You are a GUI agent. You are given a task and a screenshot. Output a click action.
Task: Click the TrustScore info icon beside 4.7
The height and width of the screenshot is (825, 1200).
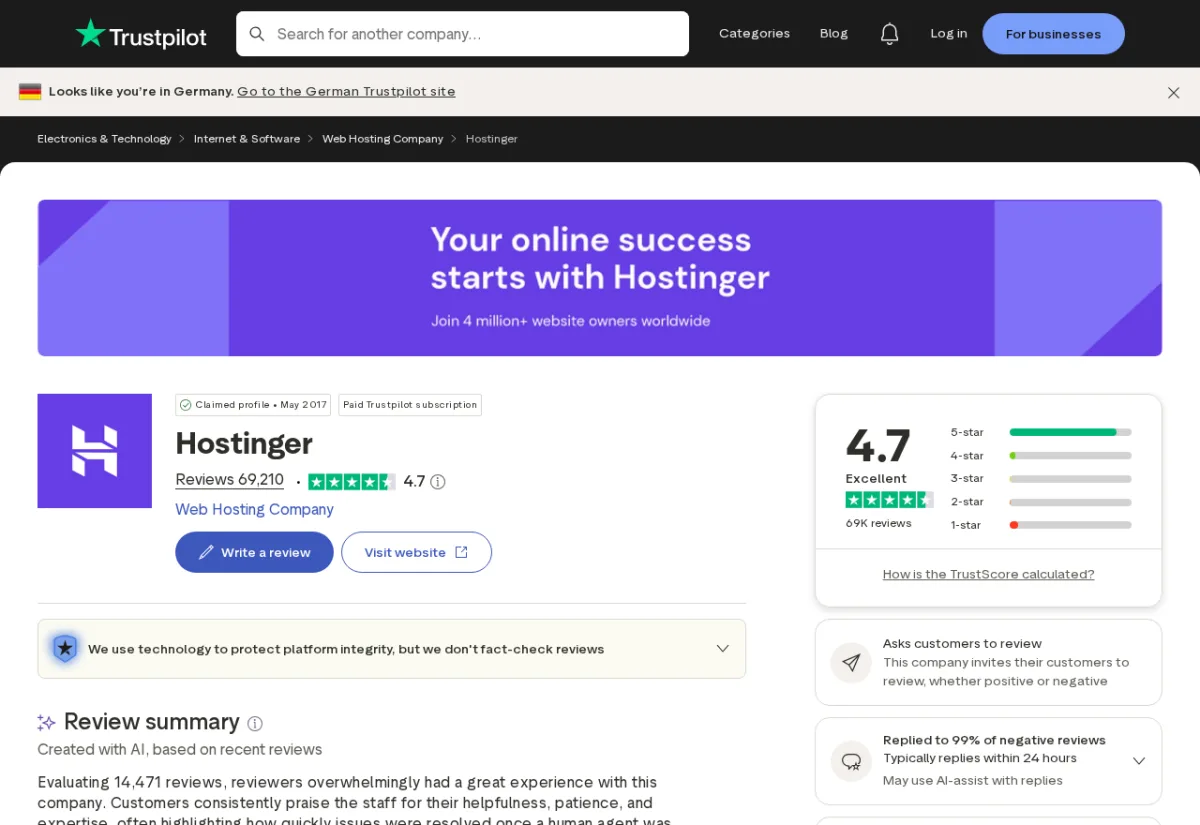438,482
